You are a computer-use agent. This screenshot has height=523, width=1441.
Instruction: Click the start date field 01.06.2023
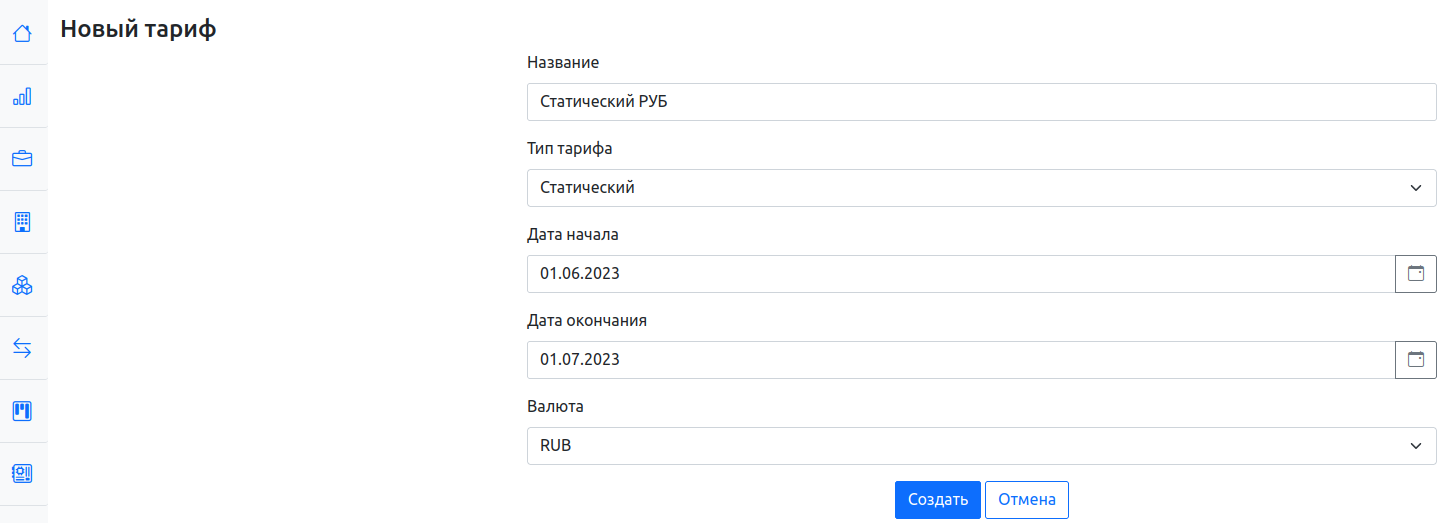click(x=960, y=274)
